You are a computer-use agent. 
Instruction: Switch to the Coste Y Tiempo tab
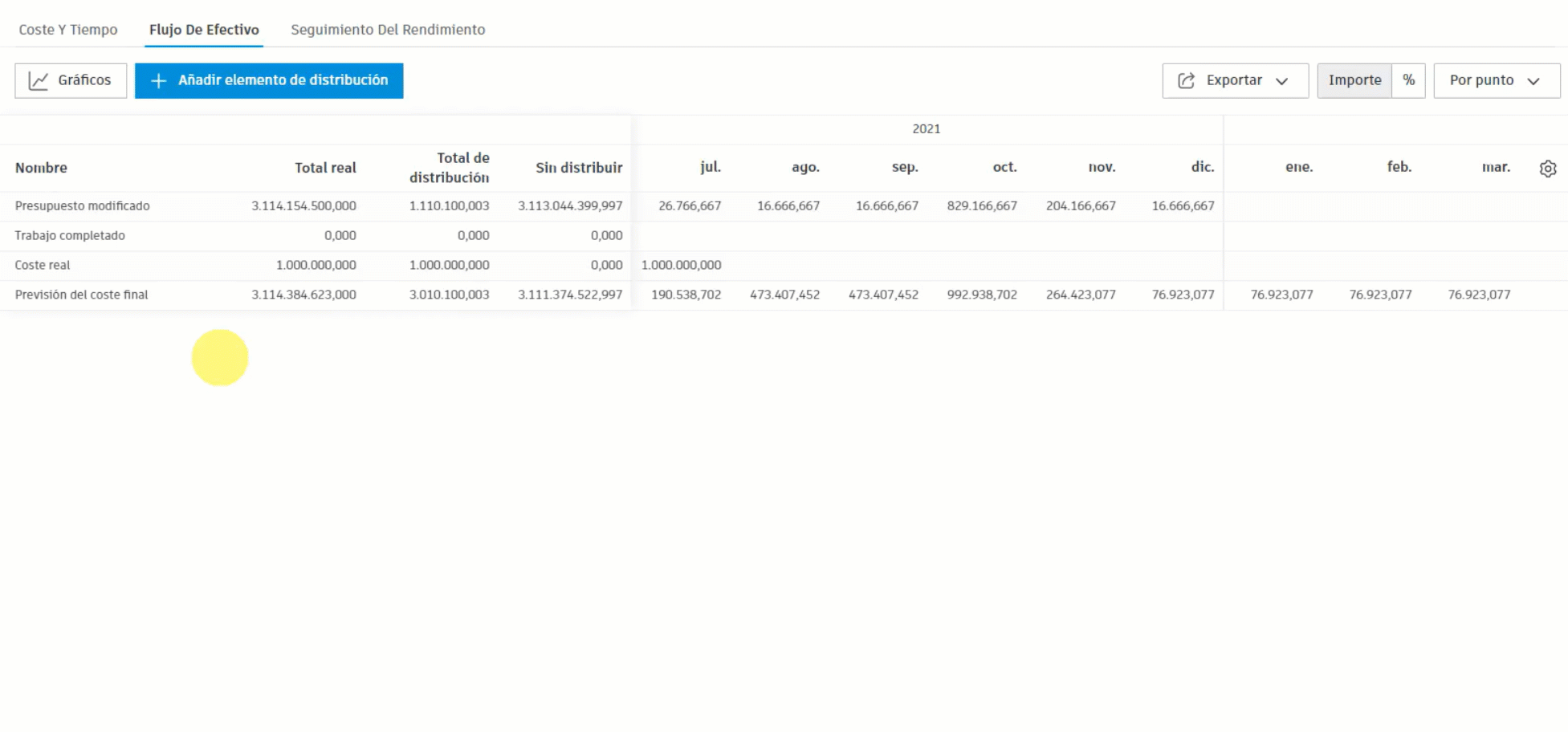68,30
